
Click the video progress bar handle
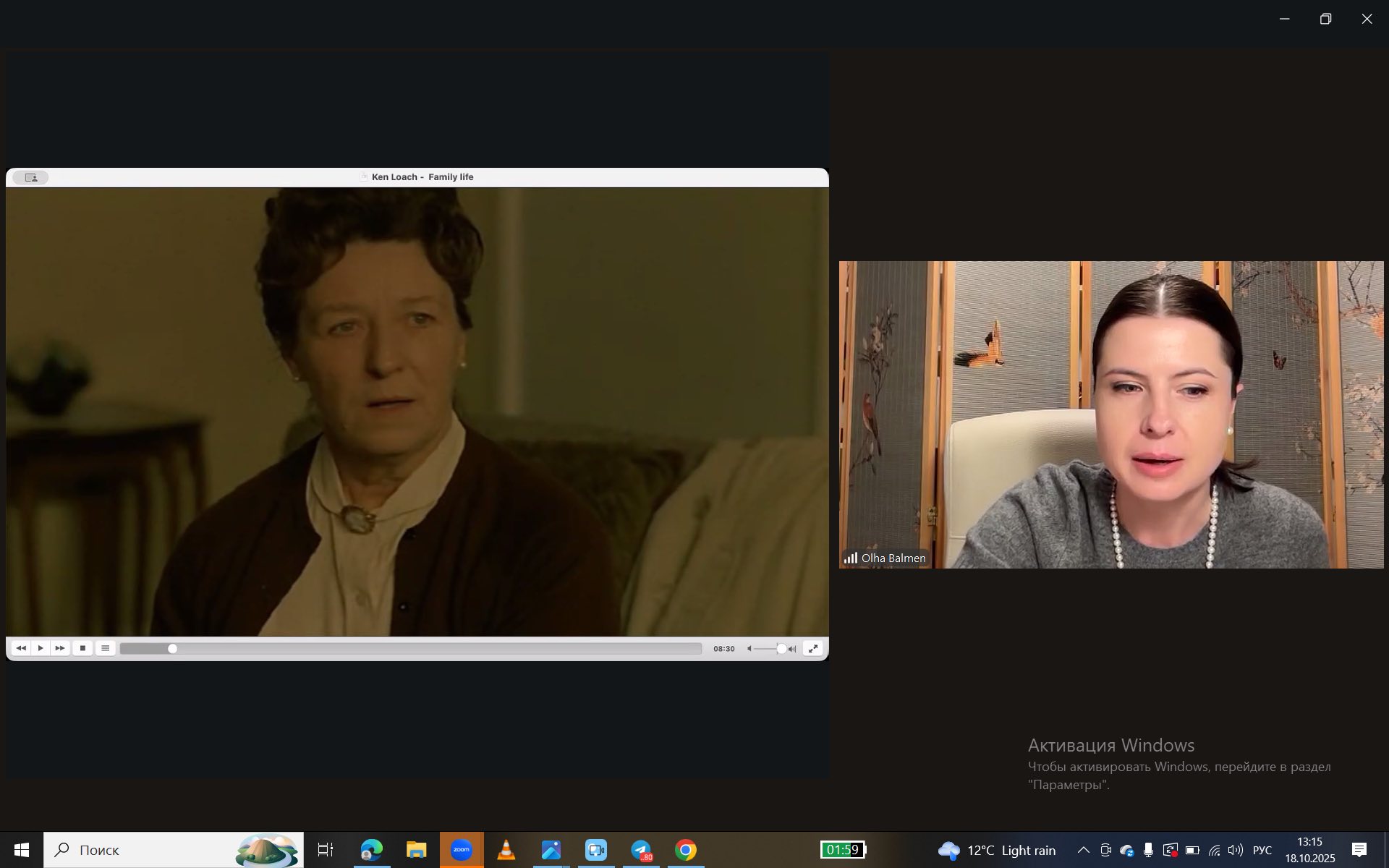(172, 649)
